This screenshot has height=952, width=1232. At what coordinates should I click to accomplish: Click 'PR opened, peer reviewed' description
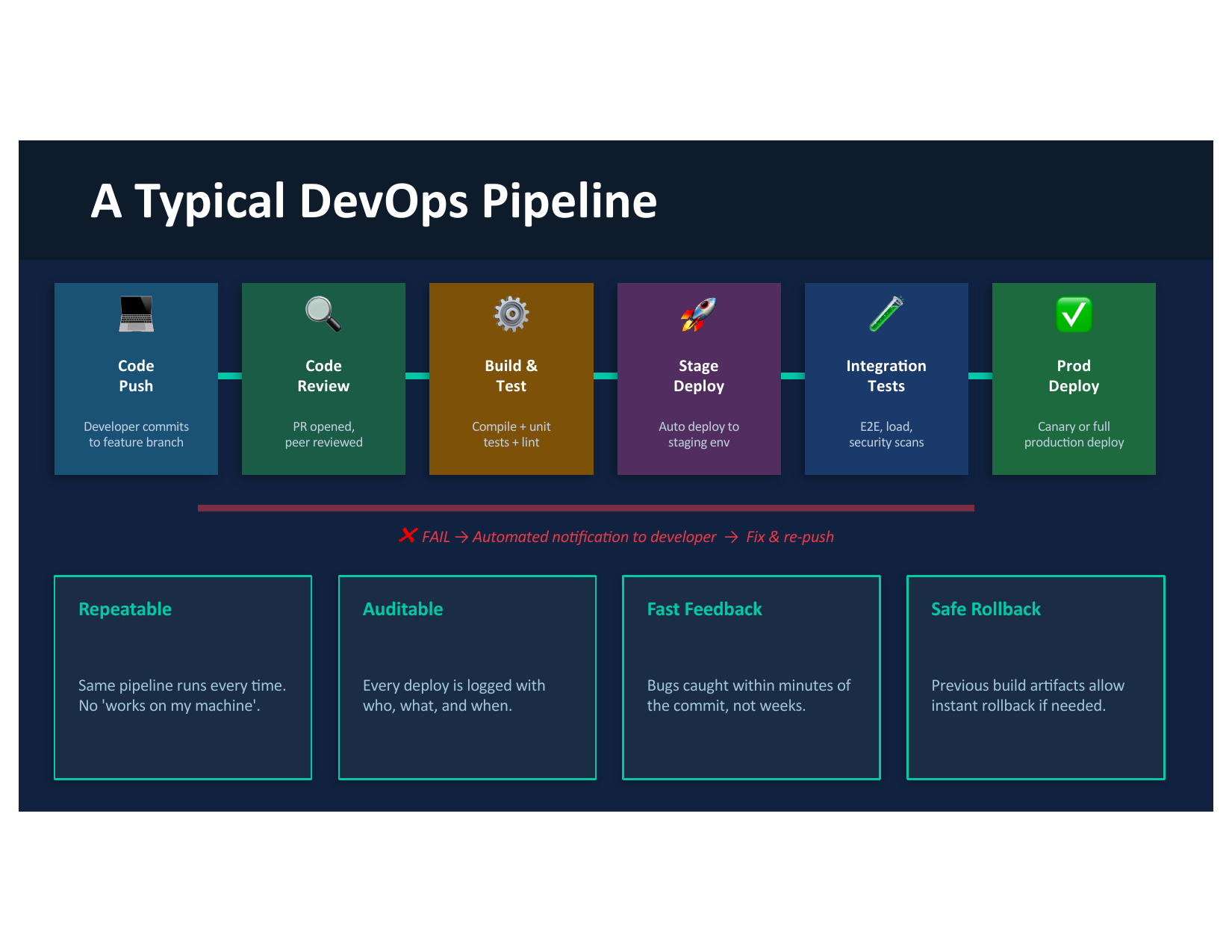pos(323,435)
